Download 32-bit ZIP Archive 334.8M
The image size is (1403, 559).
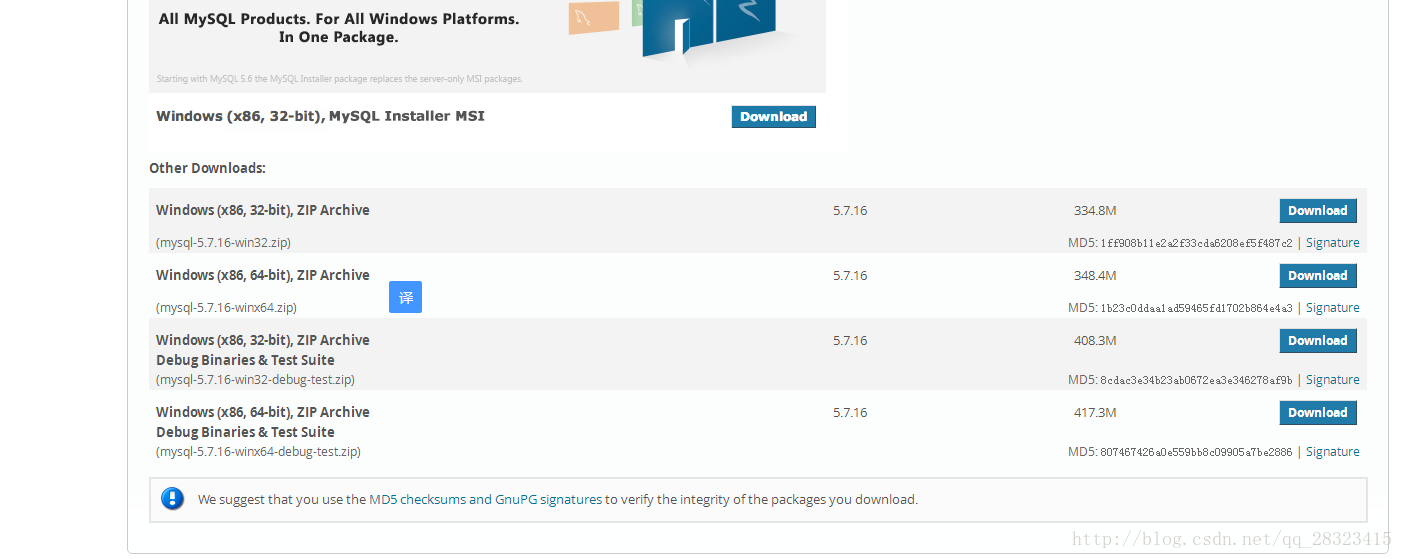point(1318,211)
